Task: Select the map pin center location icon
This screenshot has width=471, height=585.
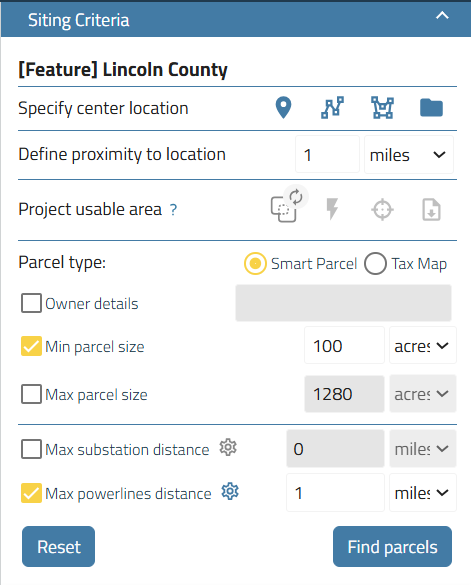Action: click(x=283, y=108)
